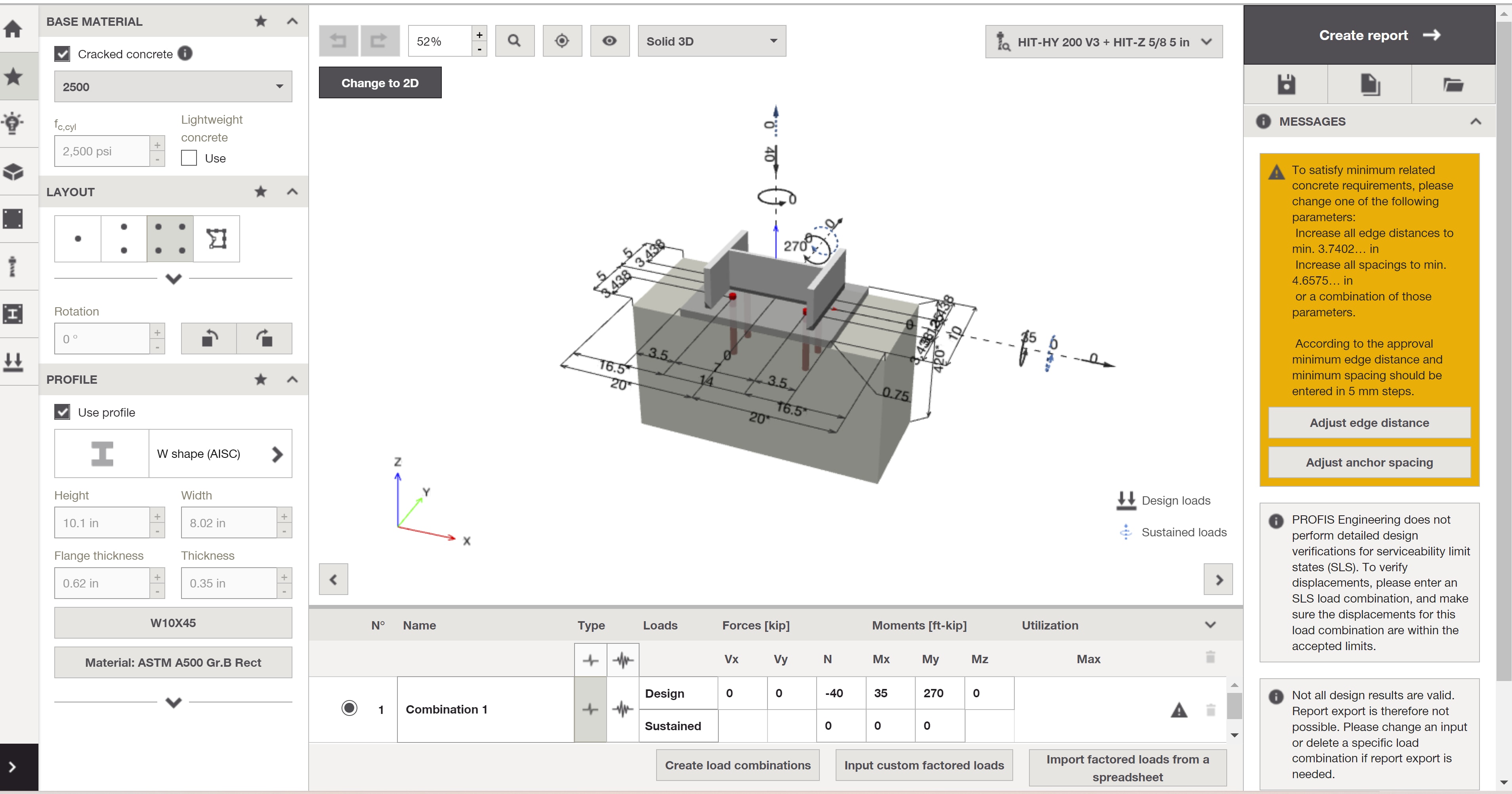
Task: Click the center view crosshair icon
Action: 562,40
